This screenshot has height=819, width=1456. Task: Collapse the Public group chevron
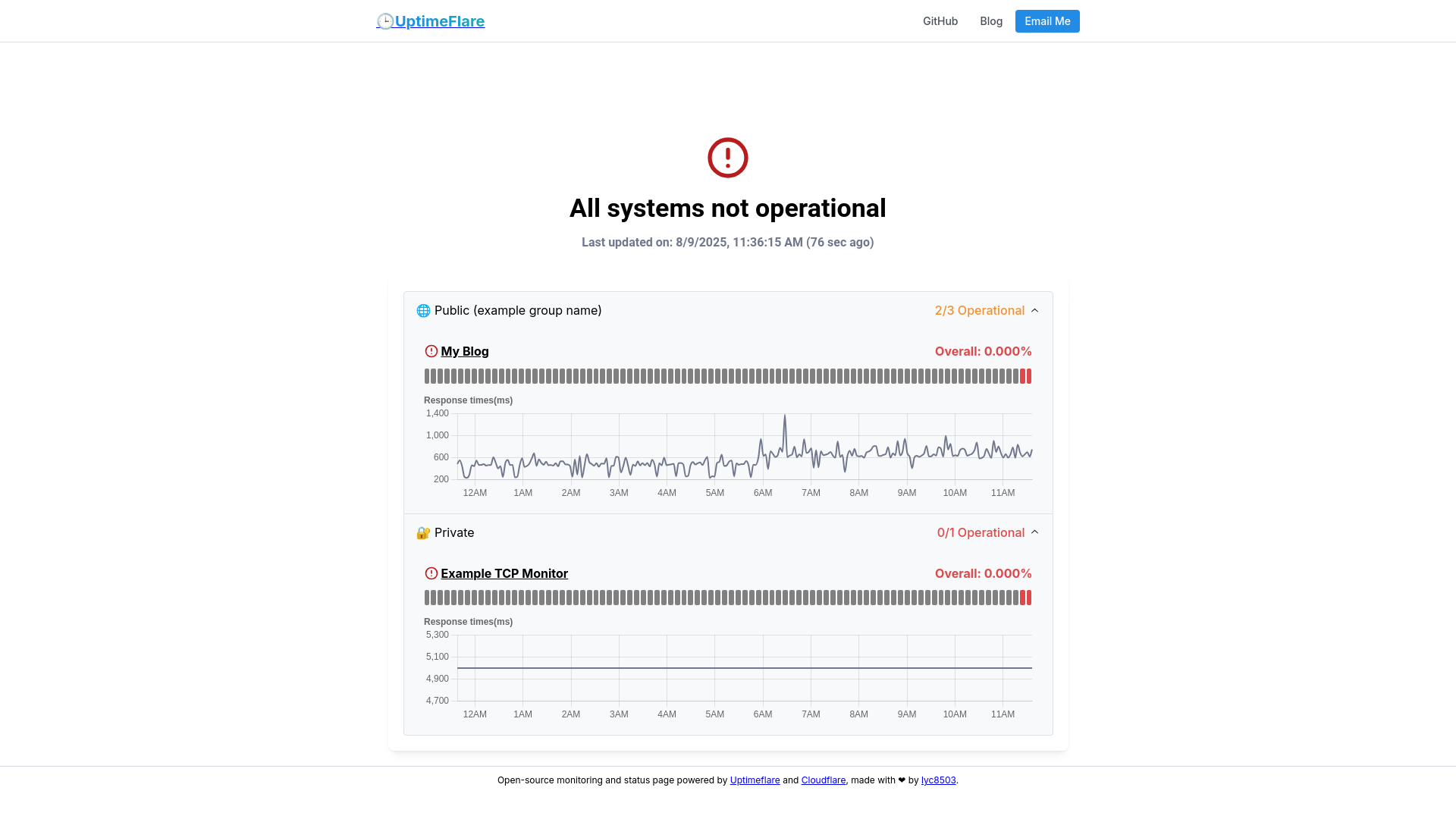click(x=1034, y=310)
